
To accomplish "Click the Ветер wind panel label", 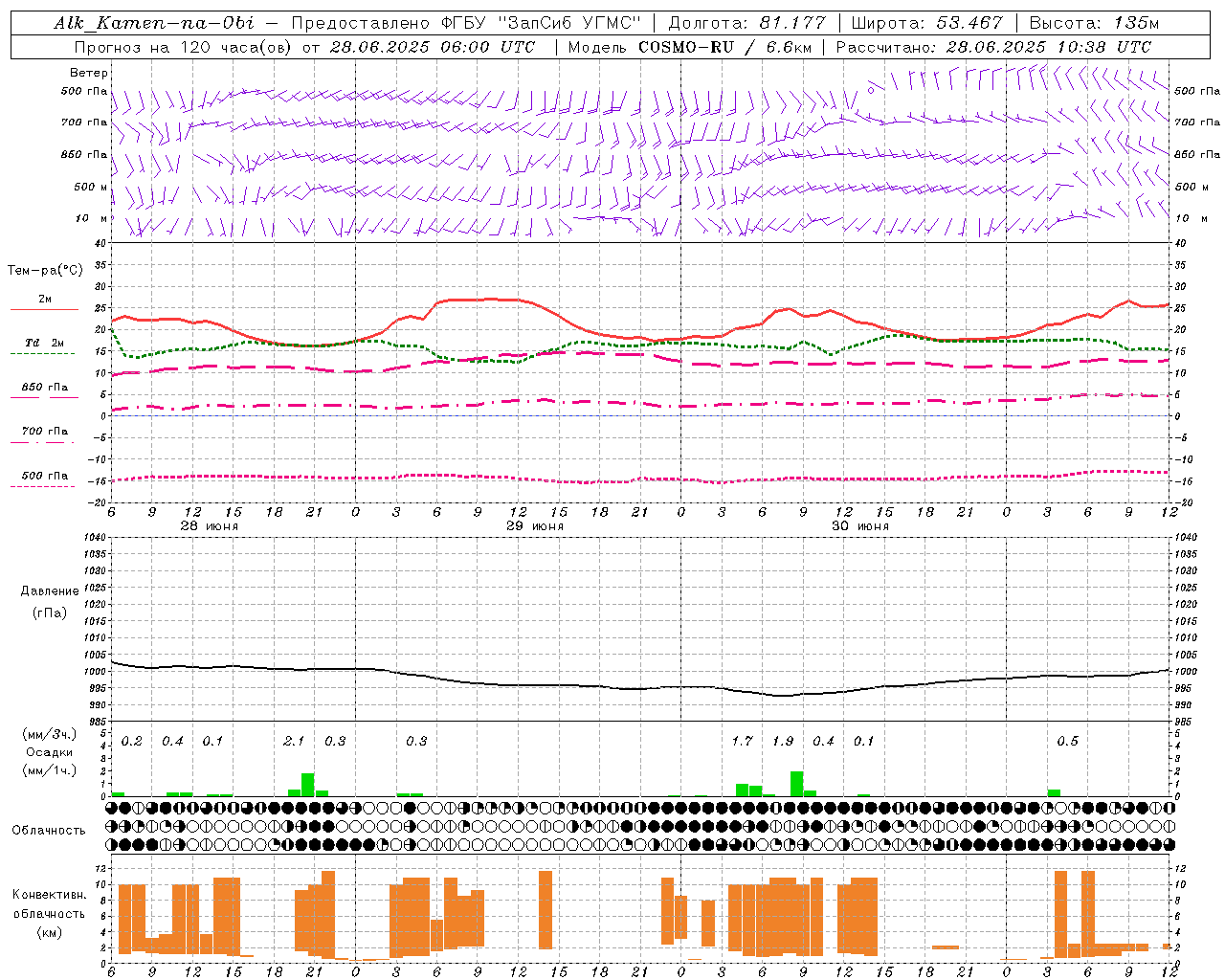I will [89, 73].
